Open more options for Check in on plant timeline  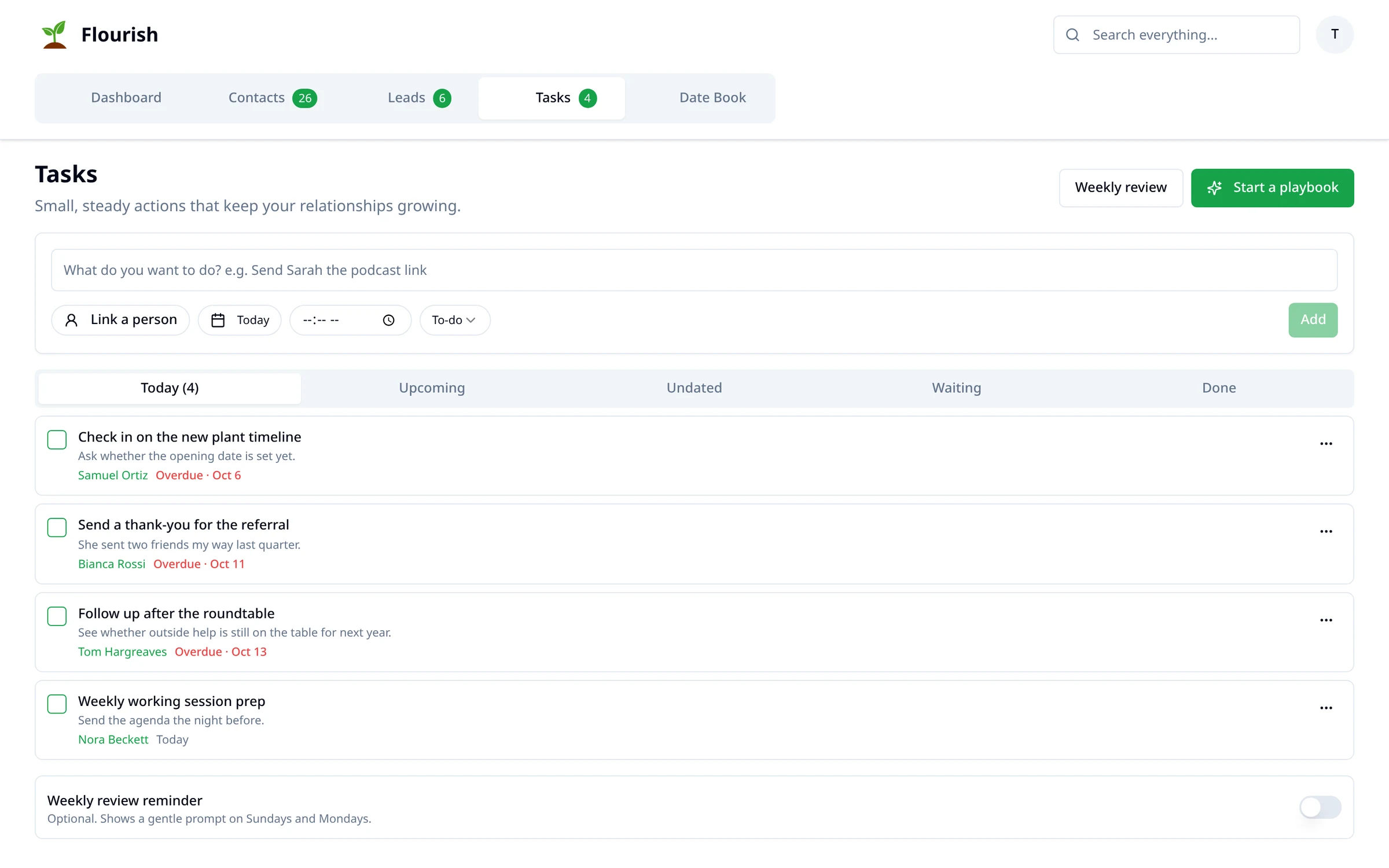pyautogui.click(x=1326, y=444)
